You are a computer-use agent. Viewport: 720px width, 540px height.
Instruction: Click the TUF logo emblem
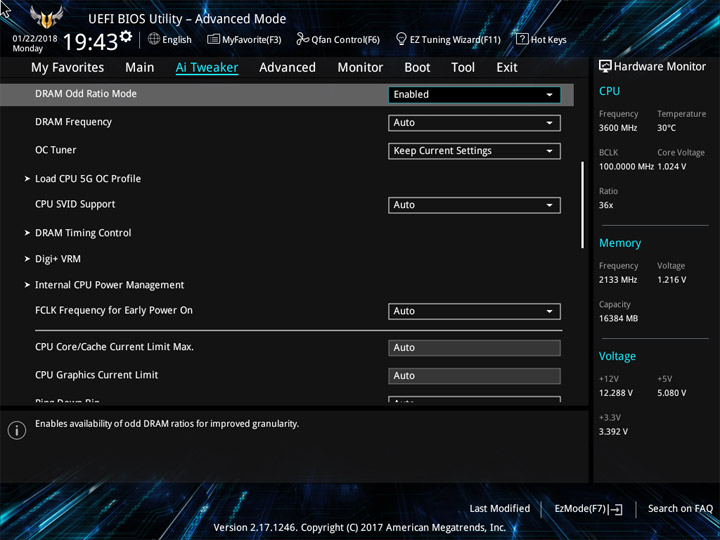46,17
